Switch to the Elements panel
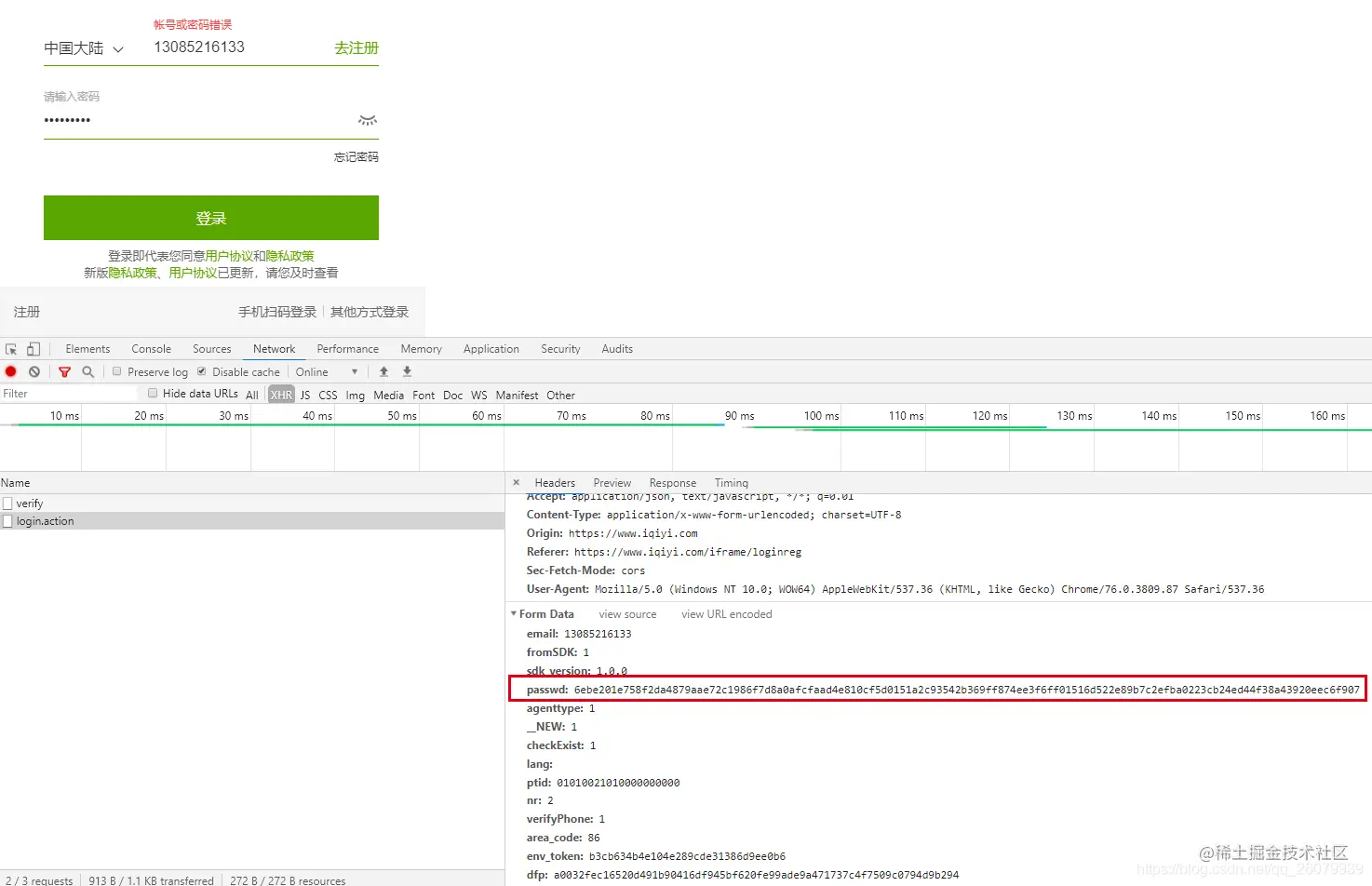1372x886 pixels. pyautogui.click(x=87, y=349)
